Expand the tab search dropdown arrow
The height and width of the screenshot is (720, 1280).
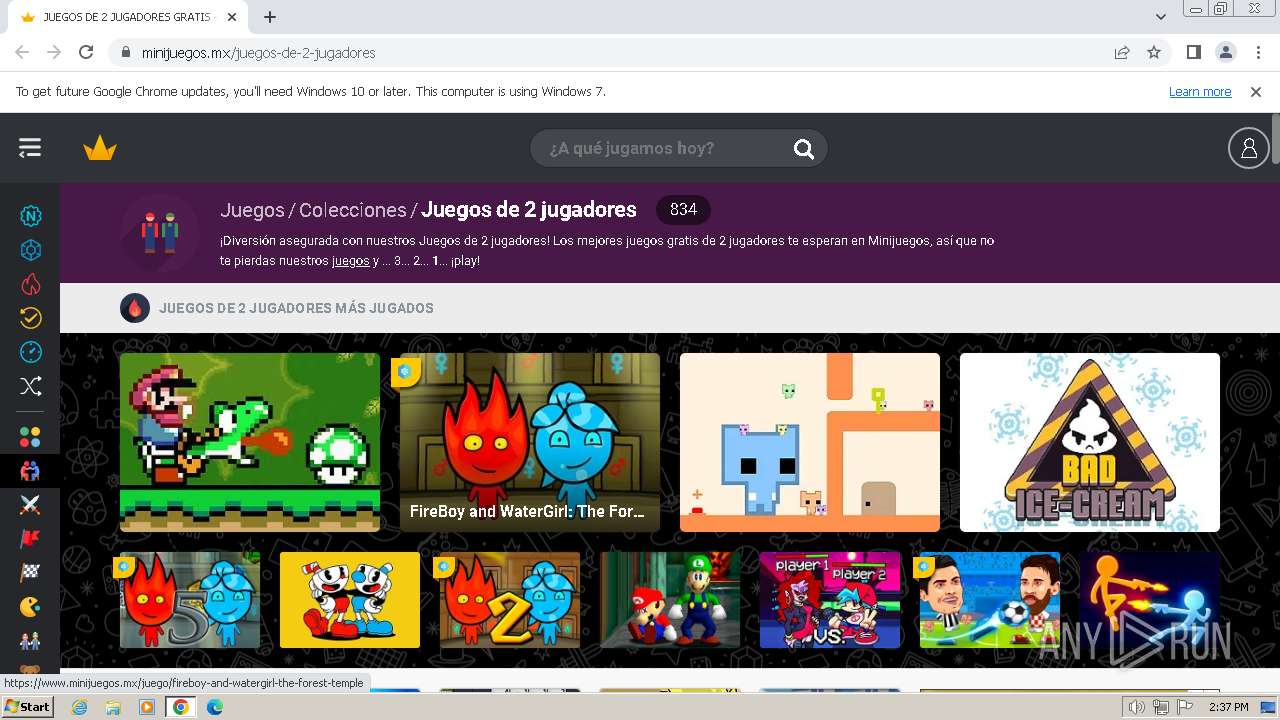tap(1161, 17)
